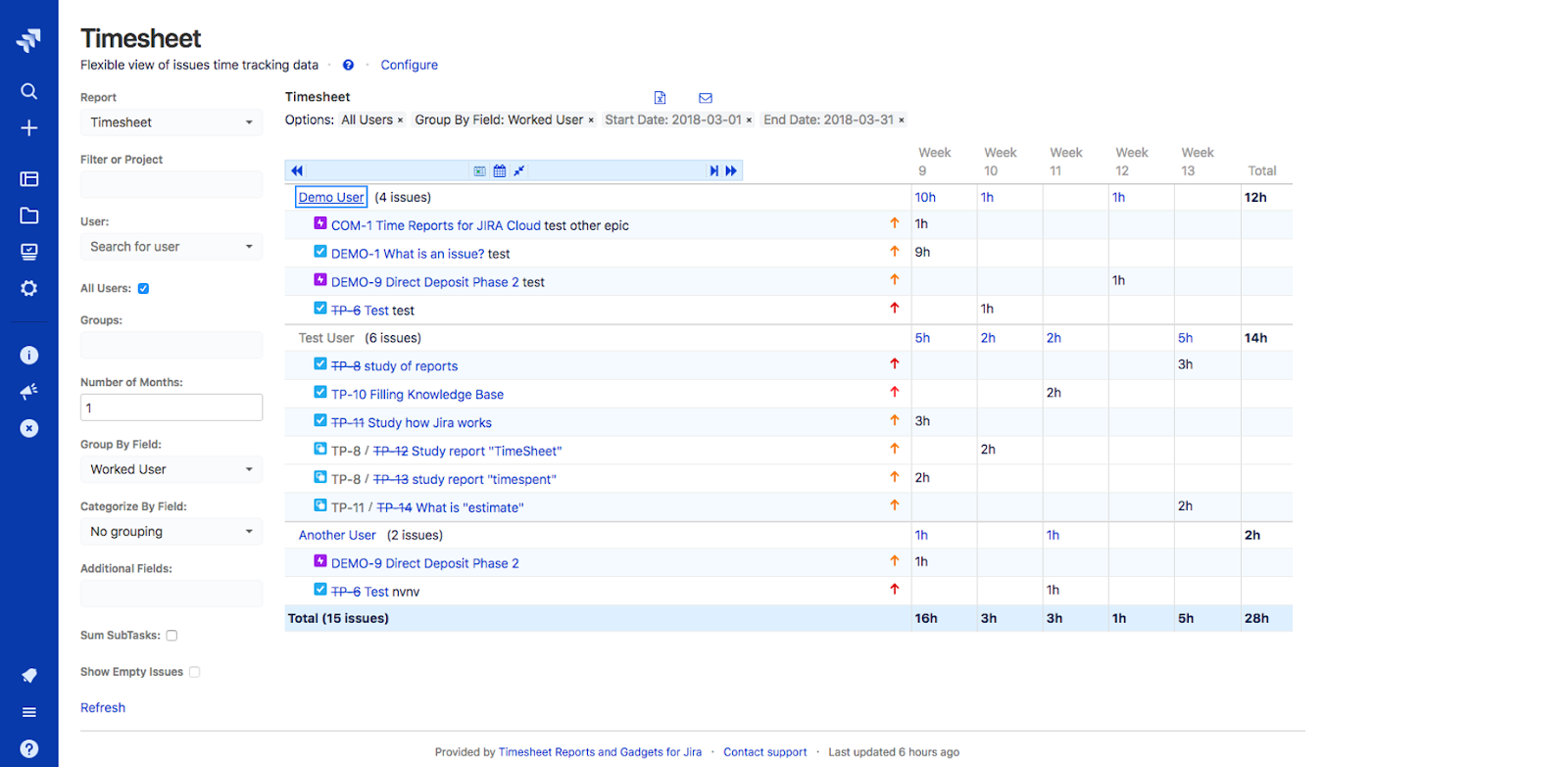Click Test User's 5h Week 13 total
The height and width of the screenshot is (767, 1568).
pos(1186,338)
